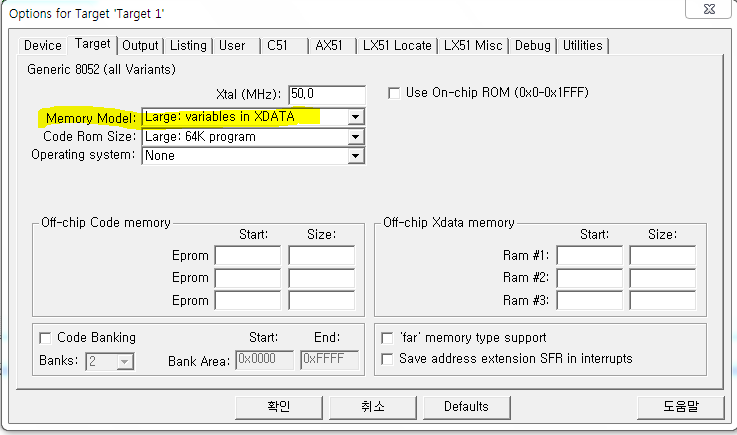Viewport: 737px width, 435px height.
Task: Click the Defaults button
Action: click(x=467, y=407)
